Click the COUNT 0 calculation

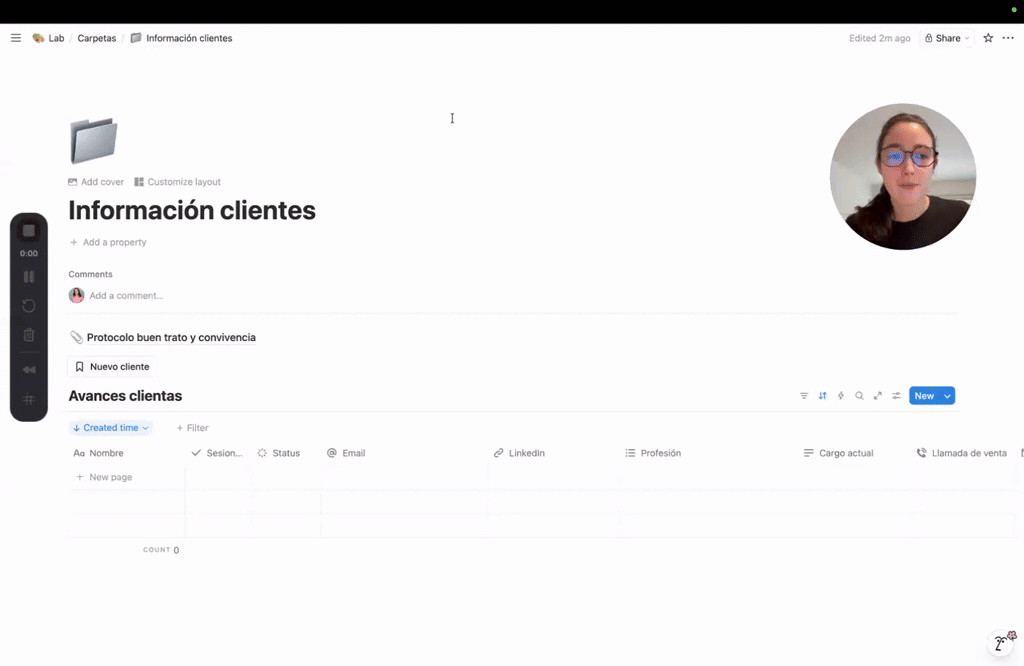pos(161,550)
